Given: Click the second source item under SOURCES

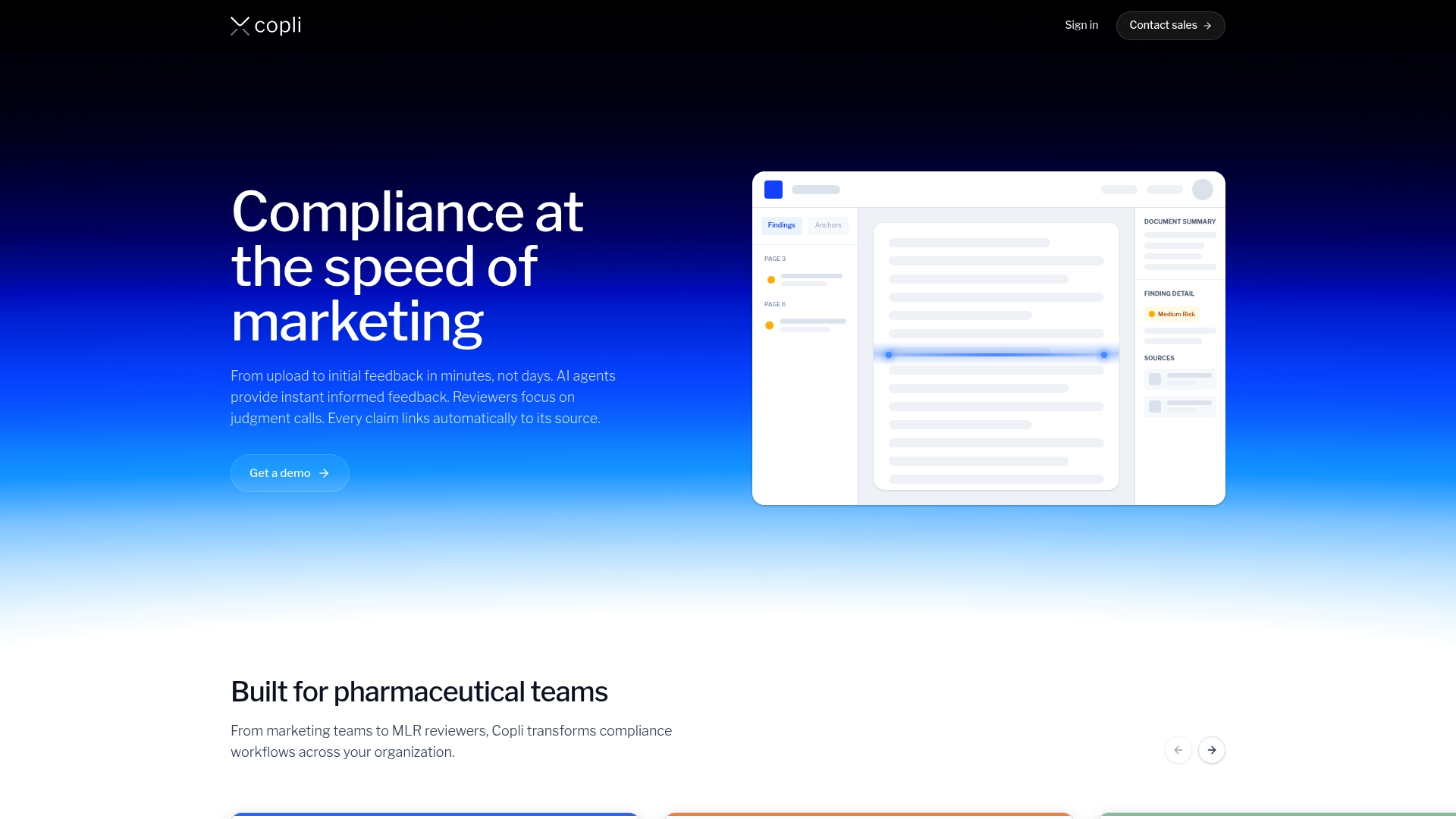Looking at the screenshot, I should 1180,406.
